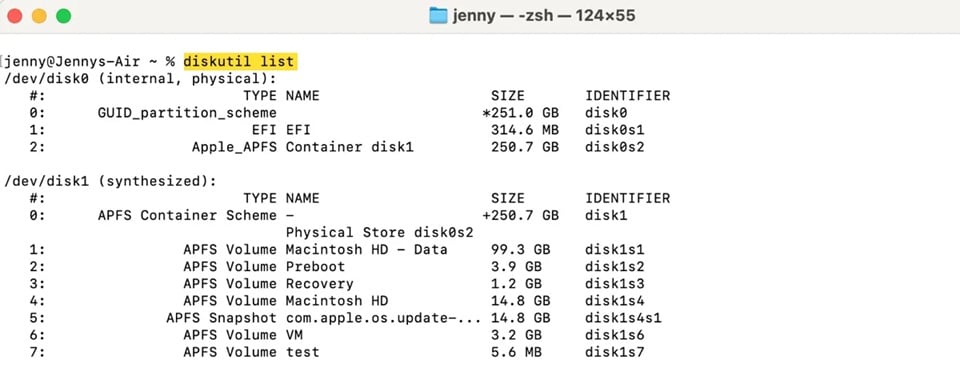Click the "test" volume name
Screen dimensions: 960x367
pos(302,352)
